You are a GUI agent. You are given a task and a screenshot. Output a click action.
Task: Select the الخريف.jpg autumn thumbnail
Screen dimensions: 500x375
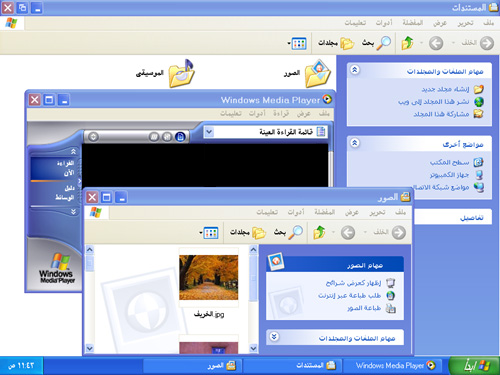[x=209, y=277]
